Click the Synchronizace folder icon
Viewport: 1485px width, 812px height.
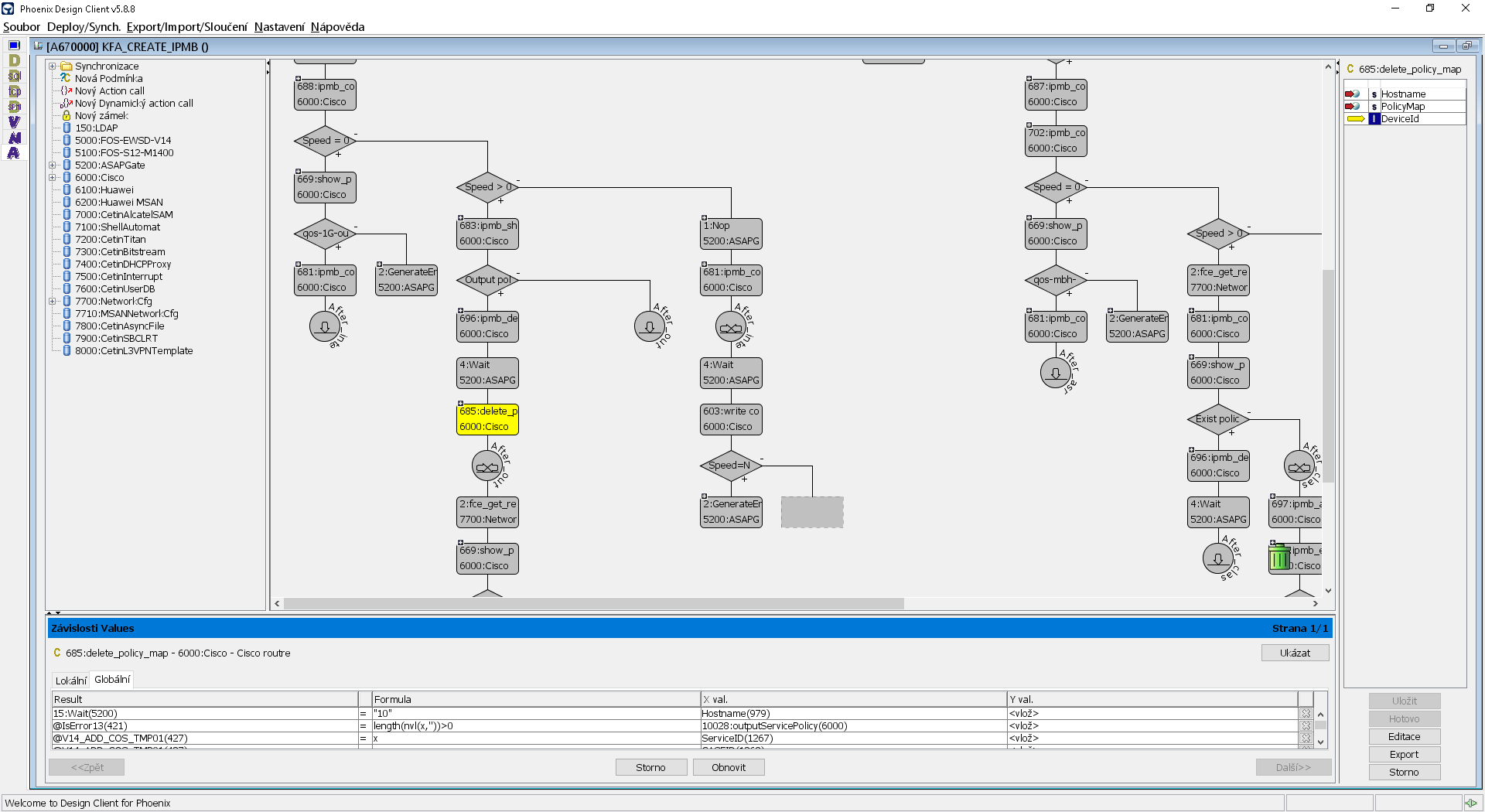tap(67, 66)
